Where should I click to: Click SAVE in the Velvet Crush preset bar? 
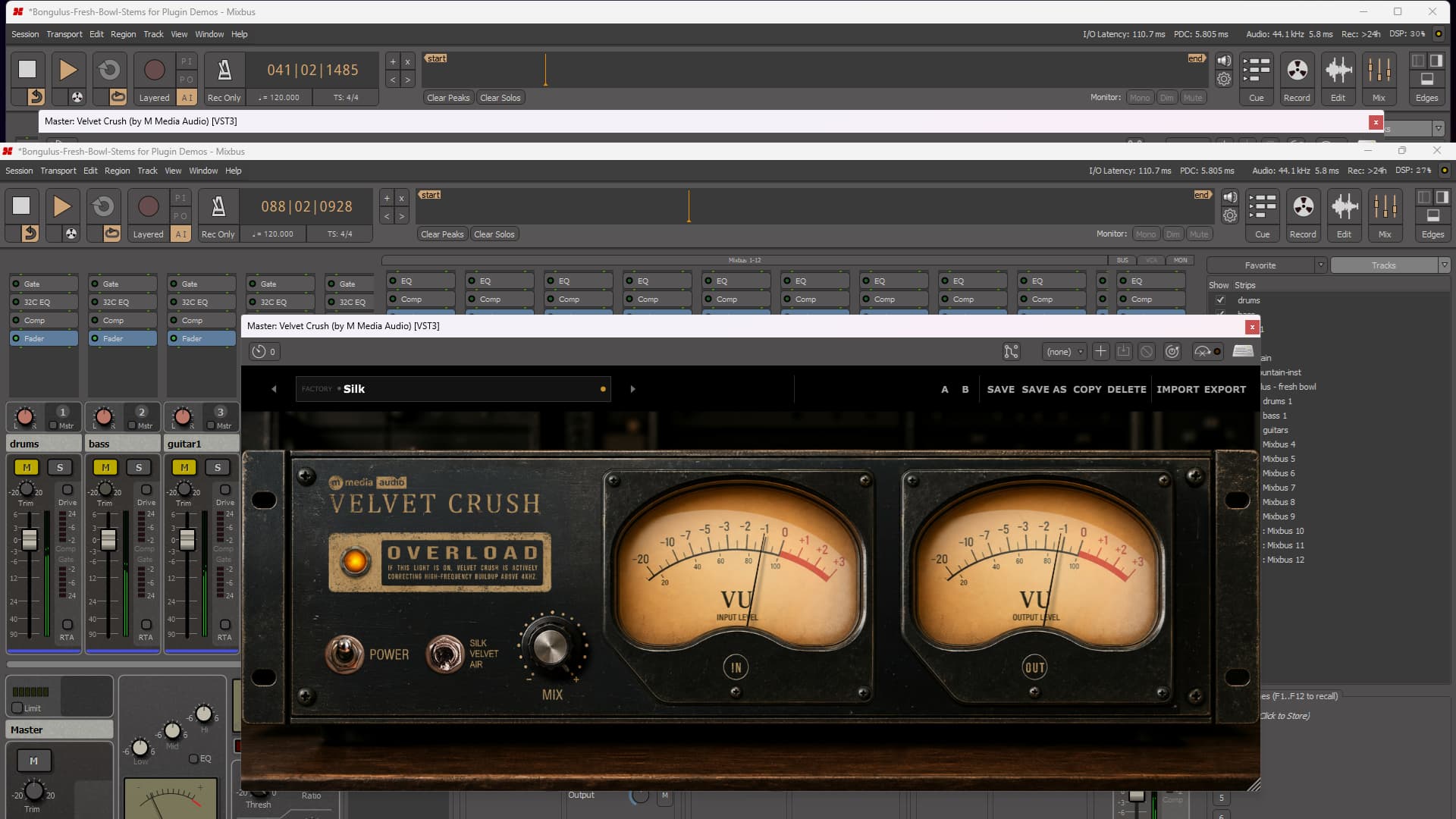[x=1000, y=389]
